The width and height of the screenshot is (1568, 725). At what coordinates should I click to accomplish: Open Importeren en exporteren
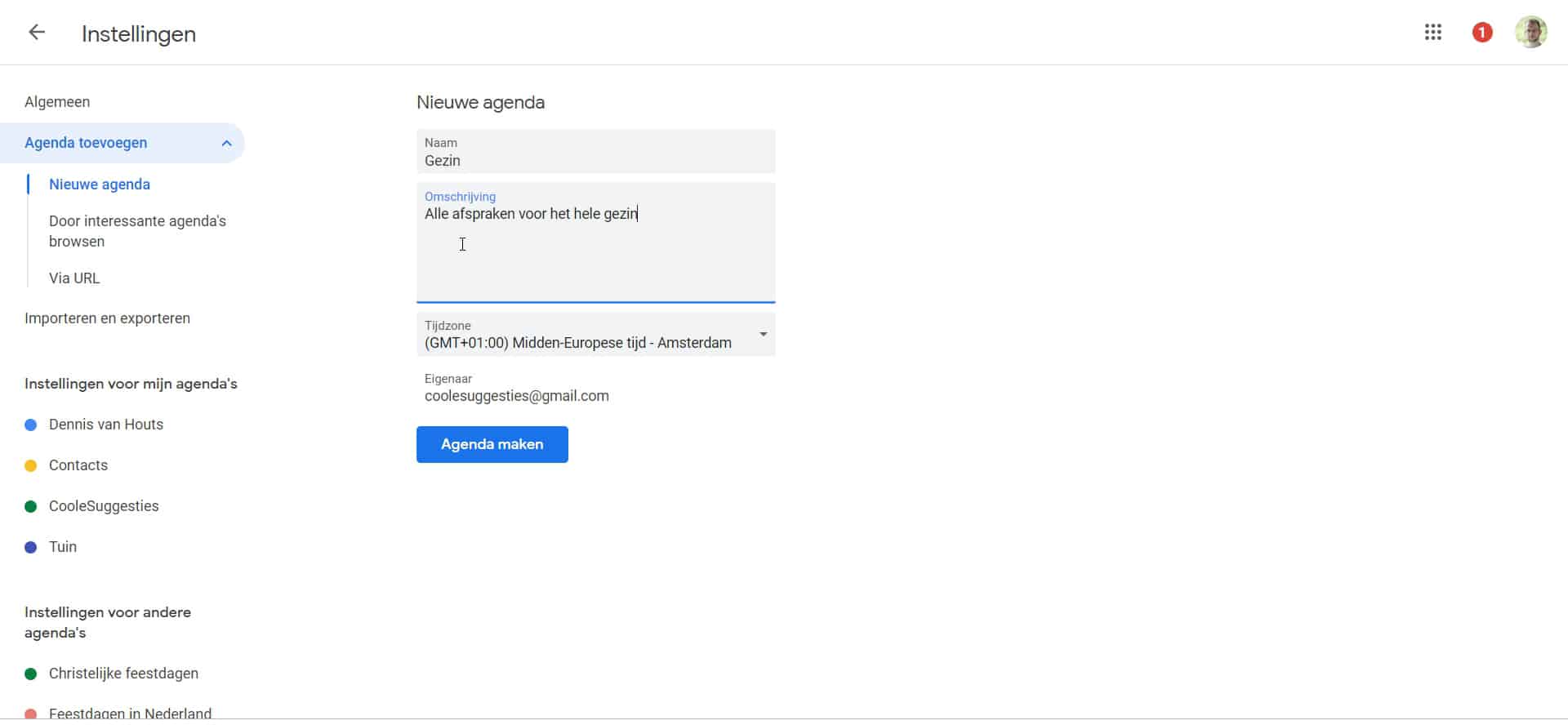(107, 318)
